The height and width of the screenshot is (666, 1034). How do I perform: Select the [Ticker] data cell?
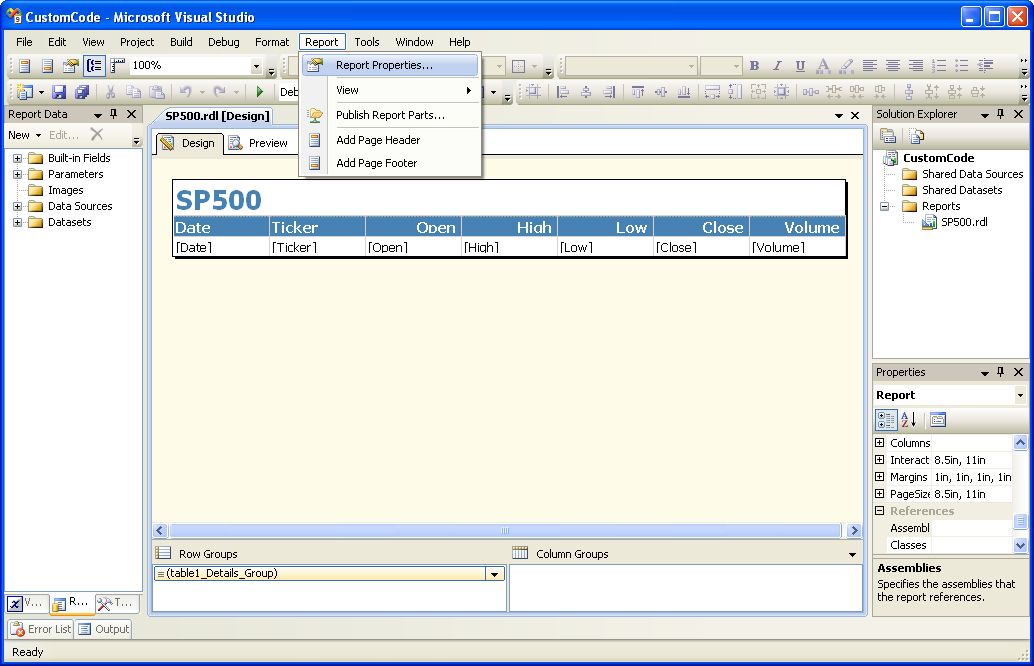coord(317,247)
